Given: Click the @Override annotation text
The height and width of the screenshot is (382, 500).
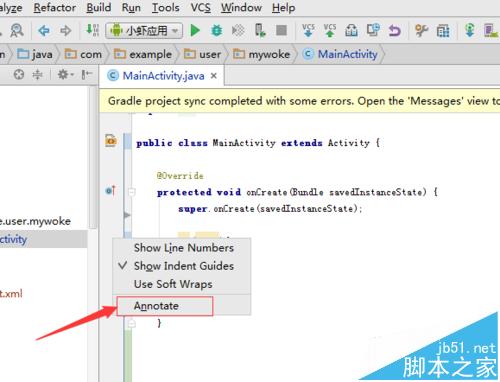Looking at the screenshot, I should (180, 176).
